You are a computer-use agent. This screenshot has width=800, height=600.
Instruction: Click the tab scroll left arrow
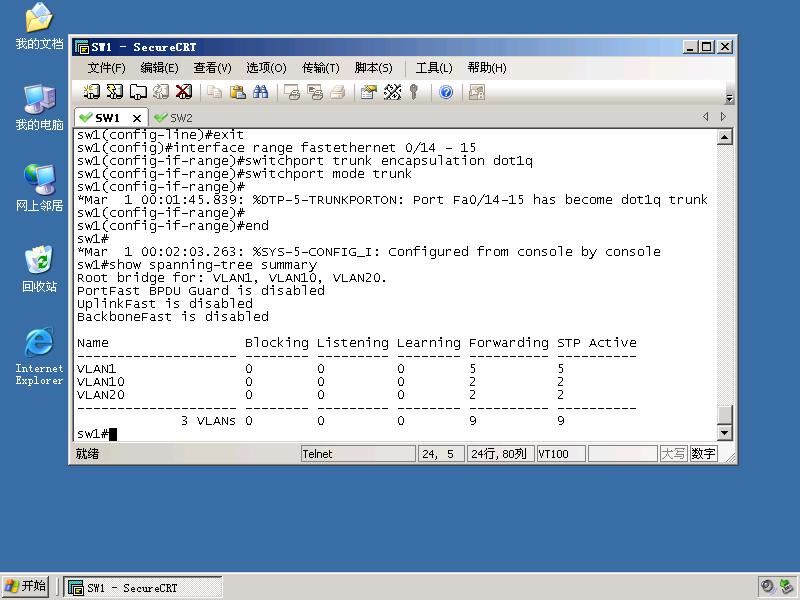pyautogui.click(x=706, y=117)
